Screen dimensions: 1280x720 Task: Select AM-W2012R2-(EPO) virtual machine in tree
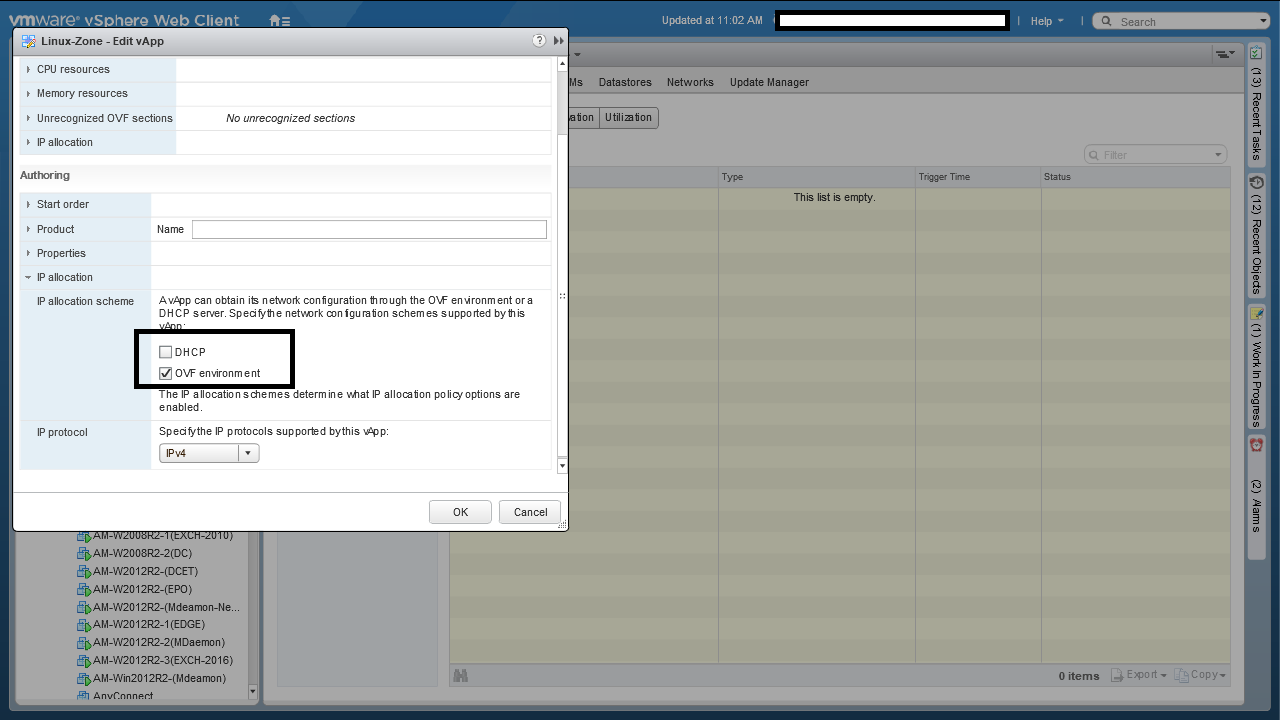(x=145, y=589)
